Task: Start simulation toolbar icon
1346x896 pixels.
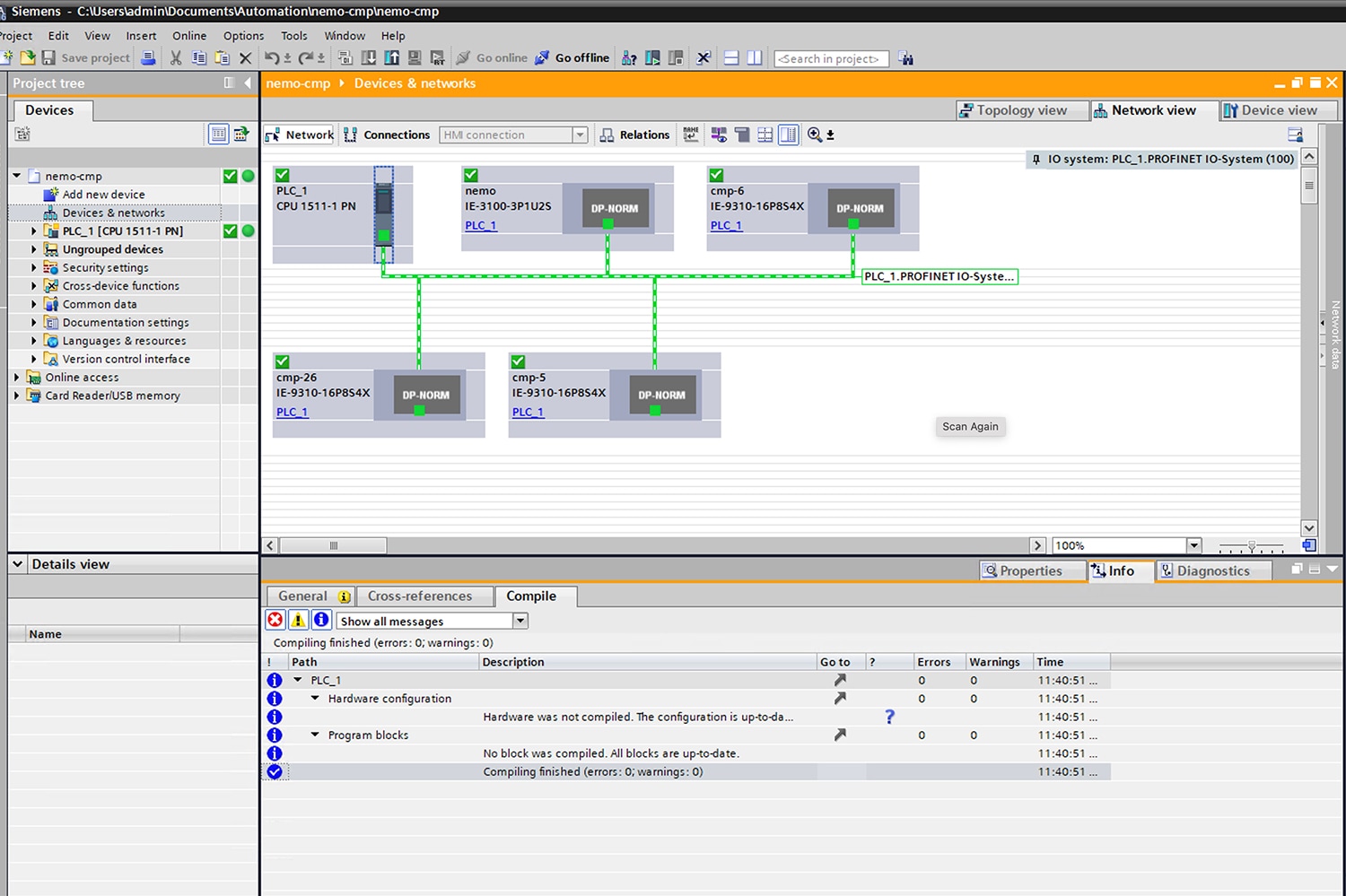Action: (x=415, y=58)
